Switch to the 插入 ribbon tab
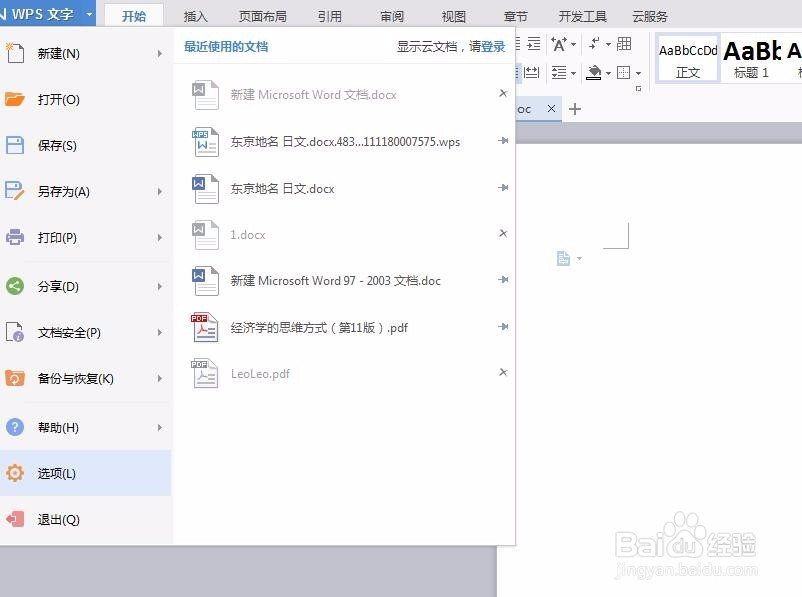This screenshot has height=597, width=802. pos(195,16)
